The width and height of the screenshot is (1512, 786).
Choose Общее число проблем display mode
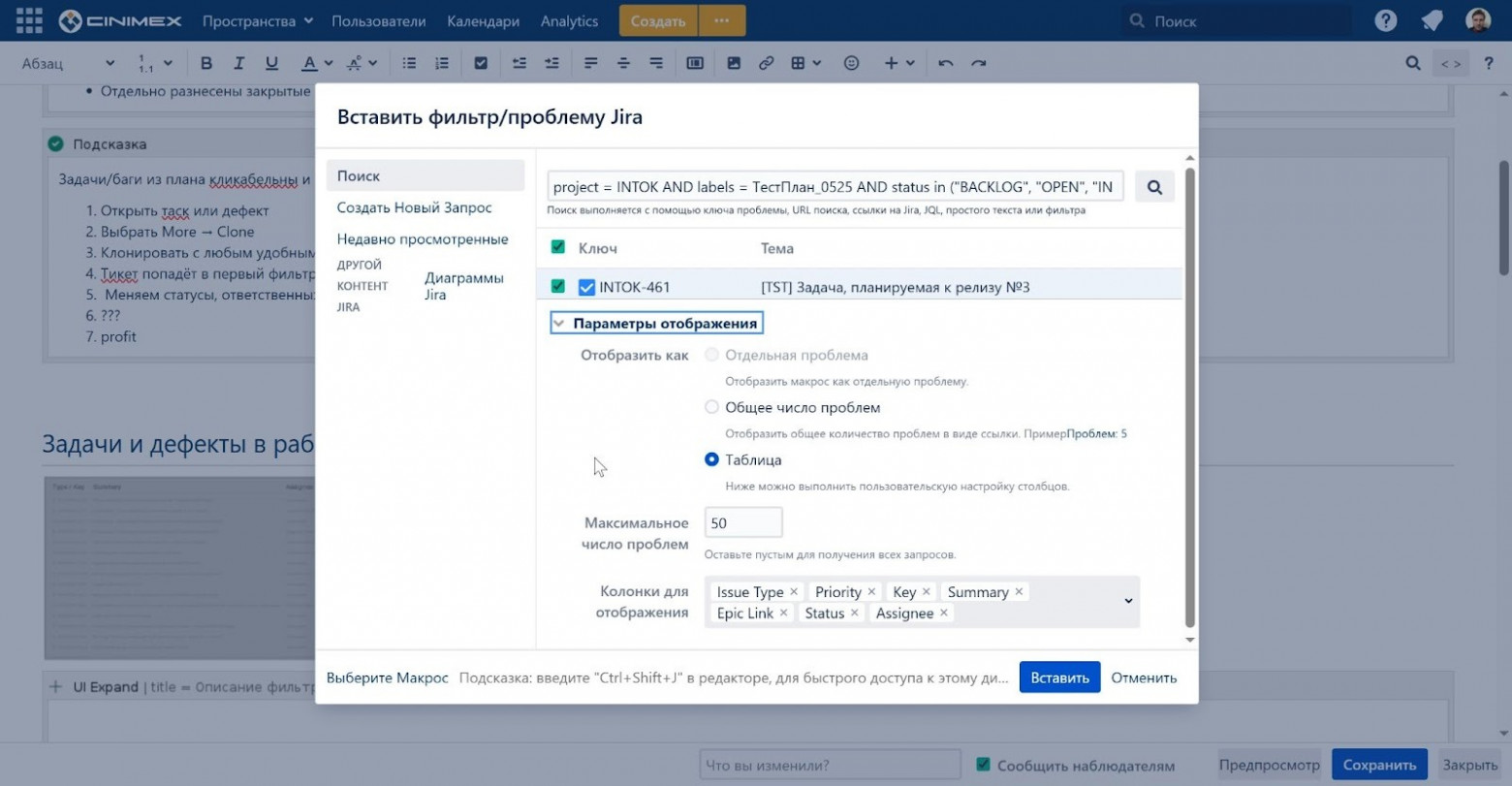712,407
